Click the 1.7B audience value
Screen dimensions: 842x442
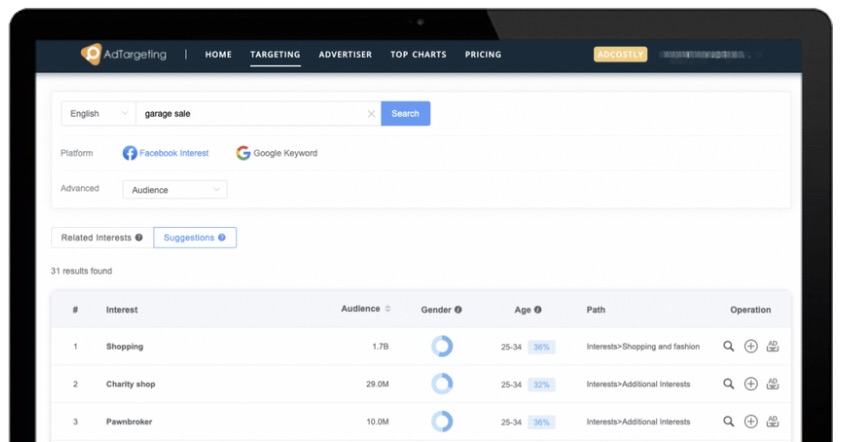pos(380,346)
